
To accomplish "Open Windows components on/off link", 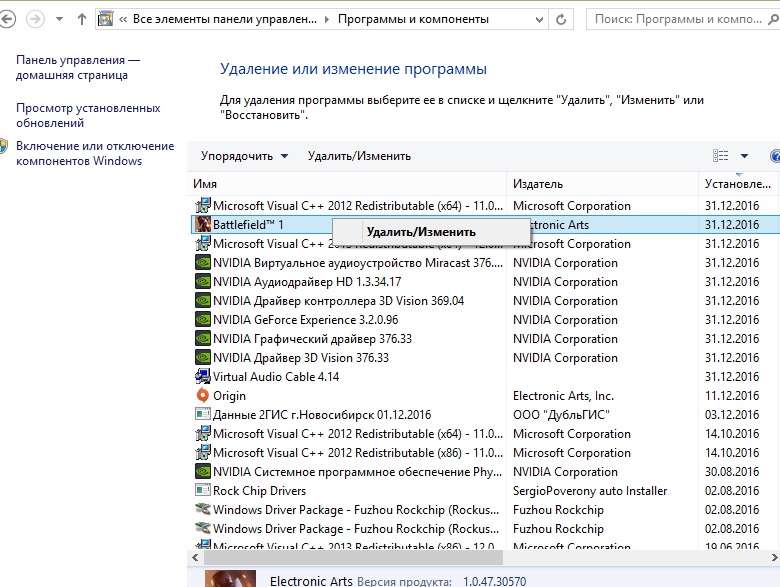I will [x=95, y=153].
